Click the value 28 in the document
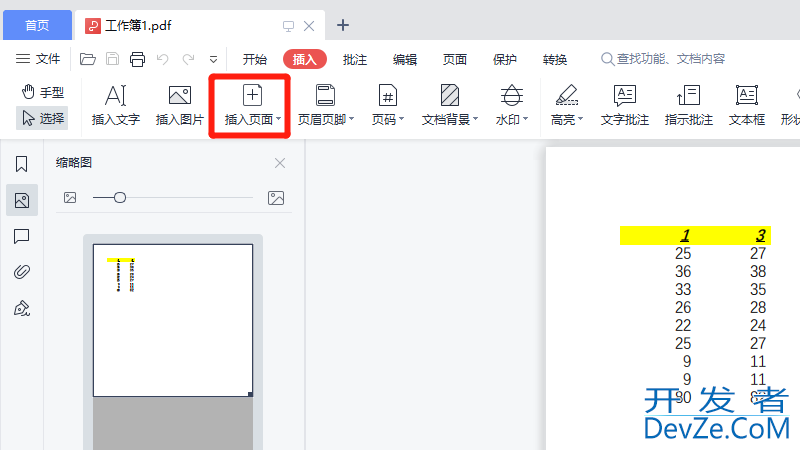The image size is (800, 450). coord(758,307)
